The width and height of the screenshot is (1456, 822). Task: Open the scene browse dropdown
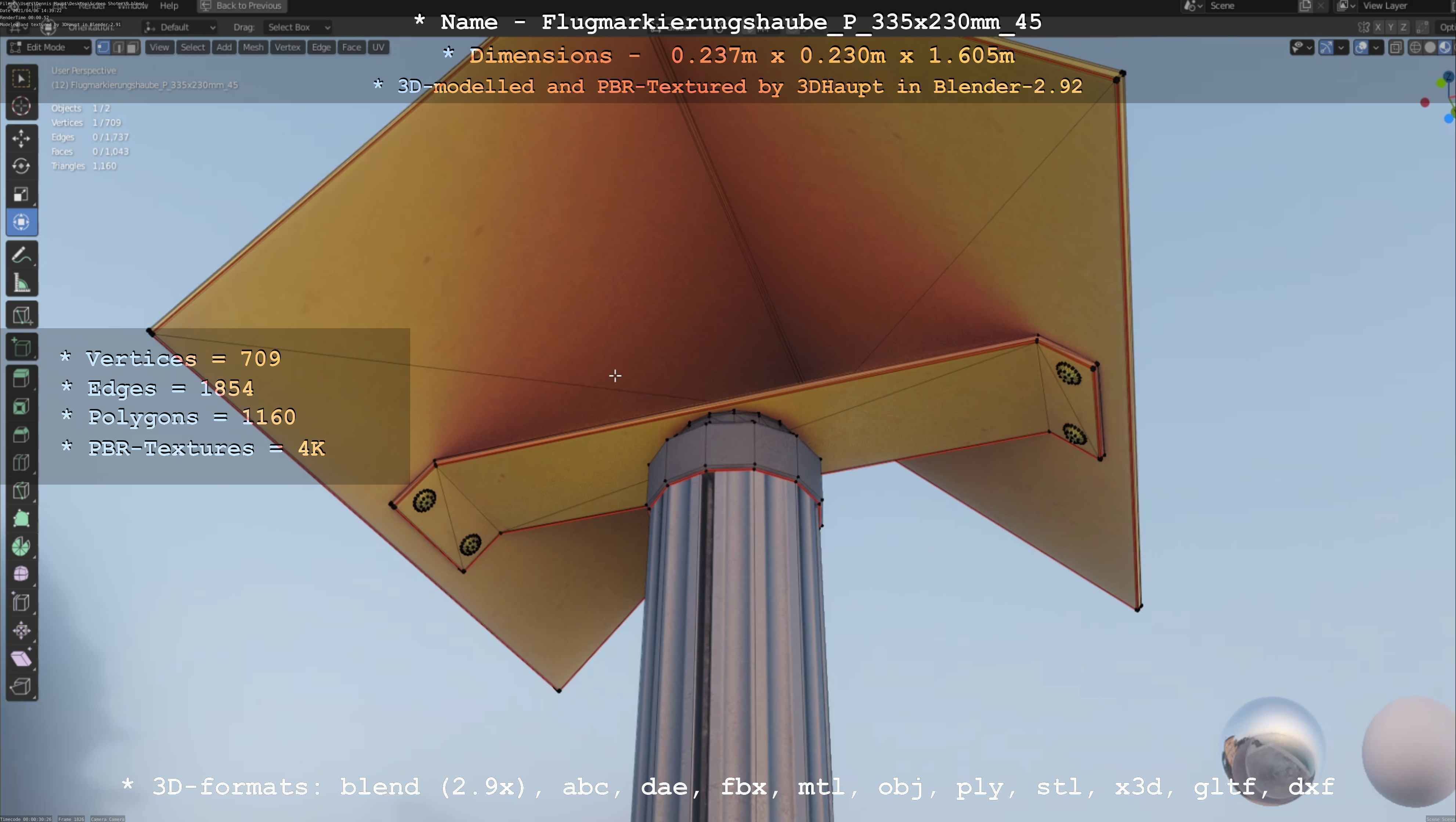1193,6
